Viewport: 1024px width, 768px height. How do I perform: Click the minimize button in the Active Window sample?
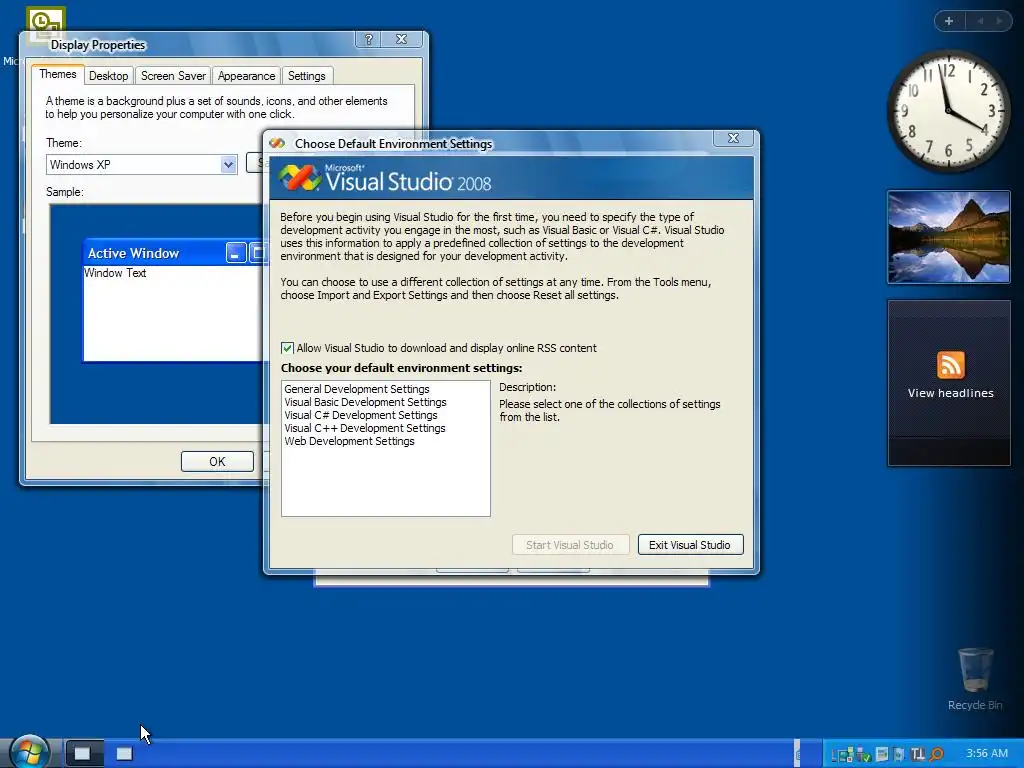tap(236, 252)
